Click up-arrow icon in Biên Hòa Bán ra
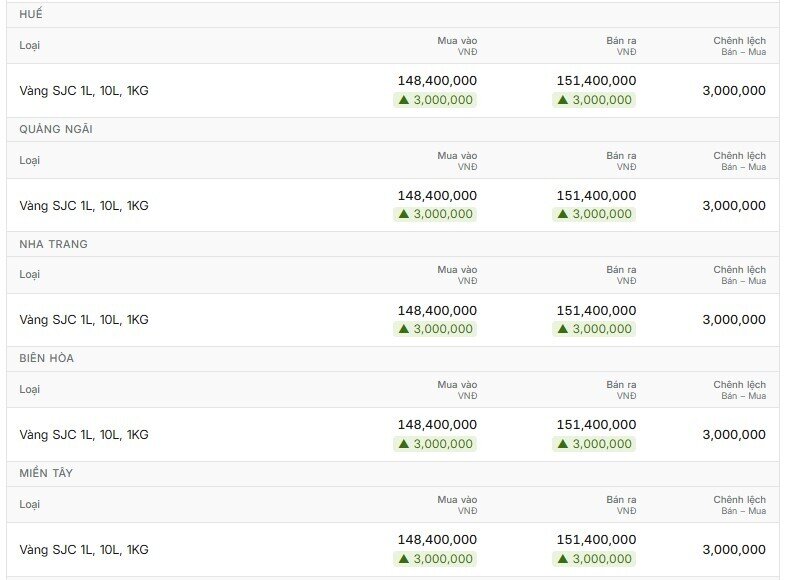Image resolution: width=785 pixels, height=580 pixels. pos(563,444)
